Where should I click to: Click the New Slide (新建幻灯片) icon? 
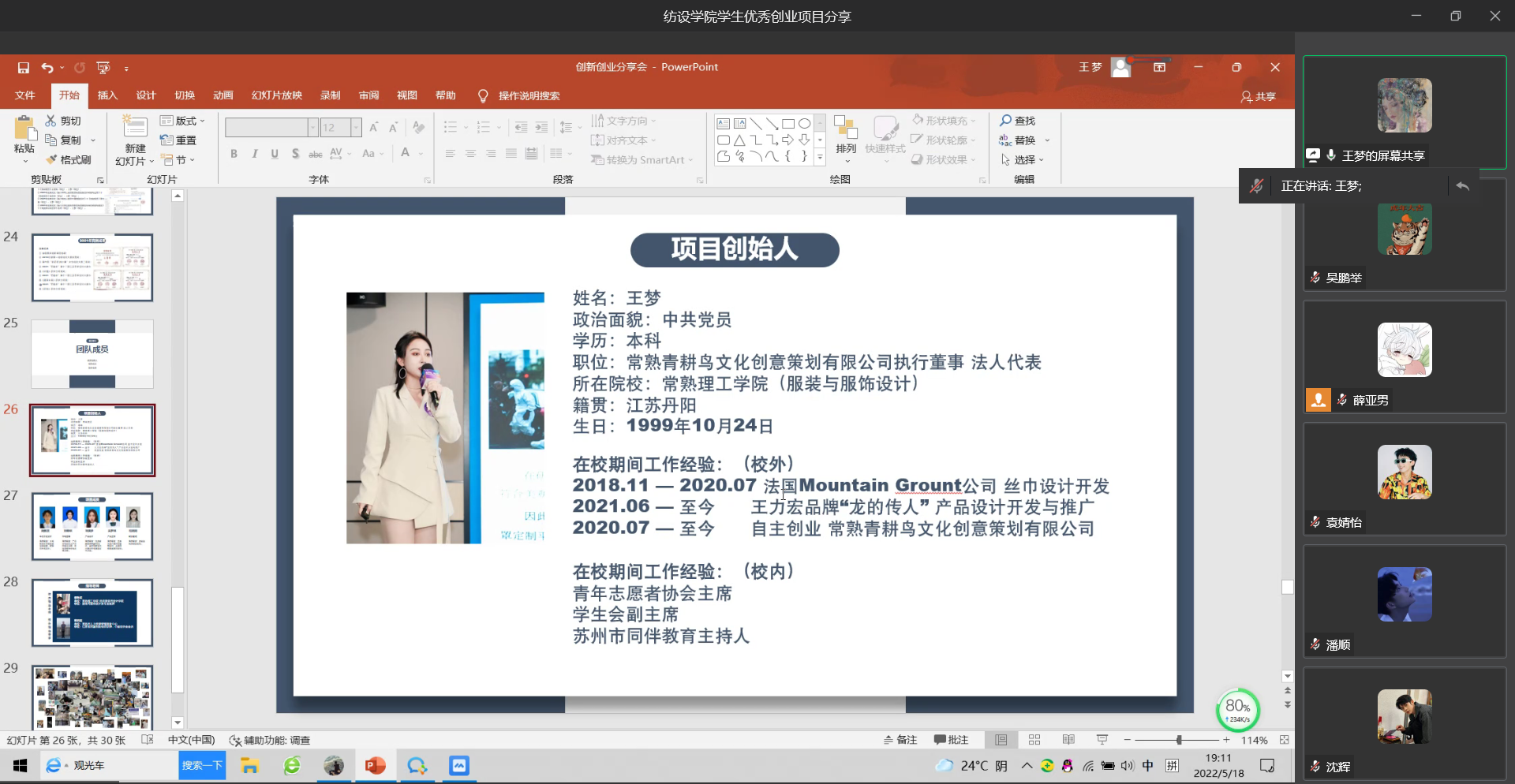135,127
